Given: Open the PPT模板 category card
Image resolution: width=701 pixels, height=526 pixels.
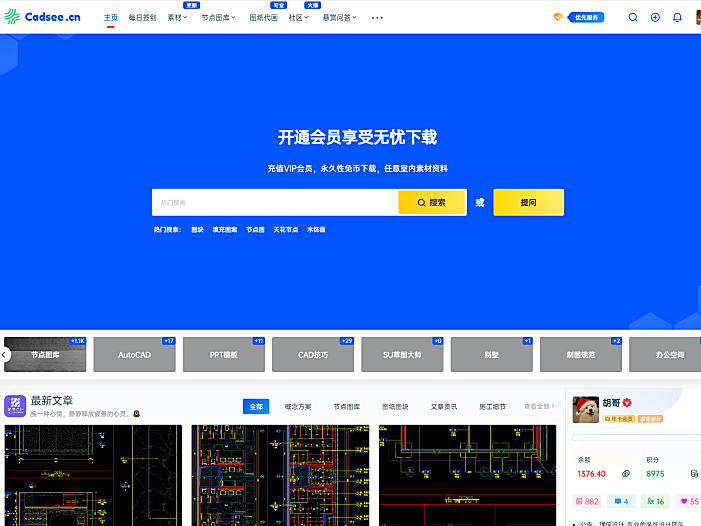Looking at the screenshot, I should 224,354.
